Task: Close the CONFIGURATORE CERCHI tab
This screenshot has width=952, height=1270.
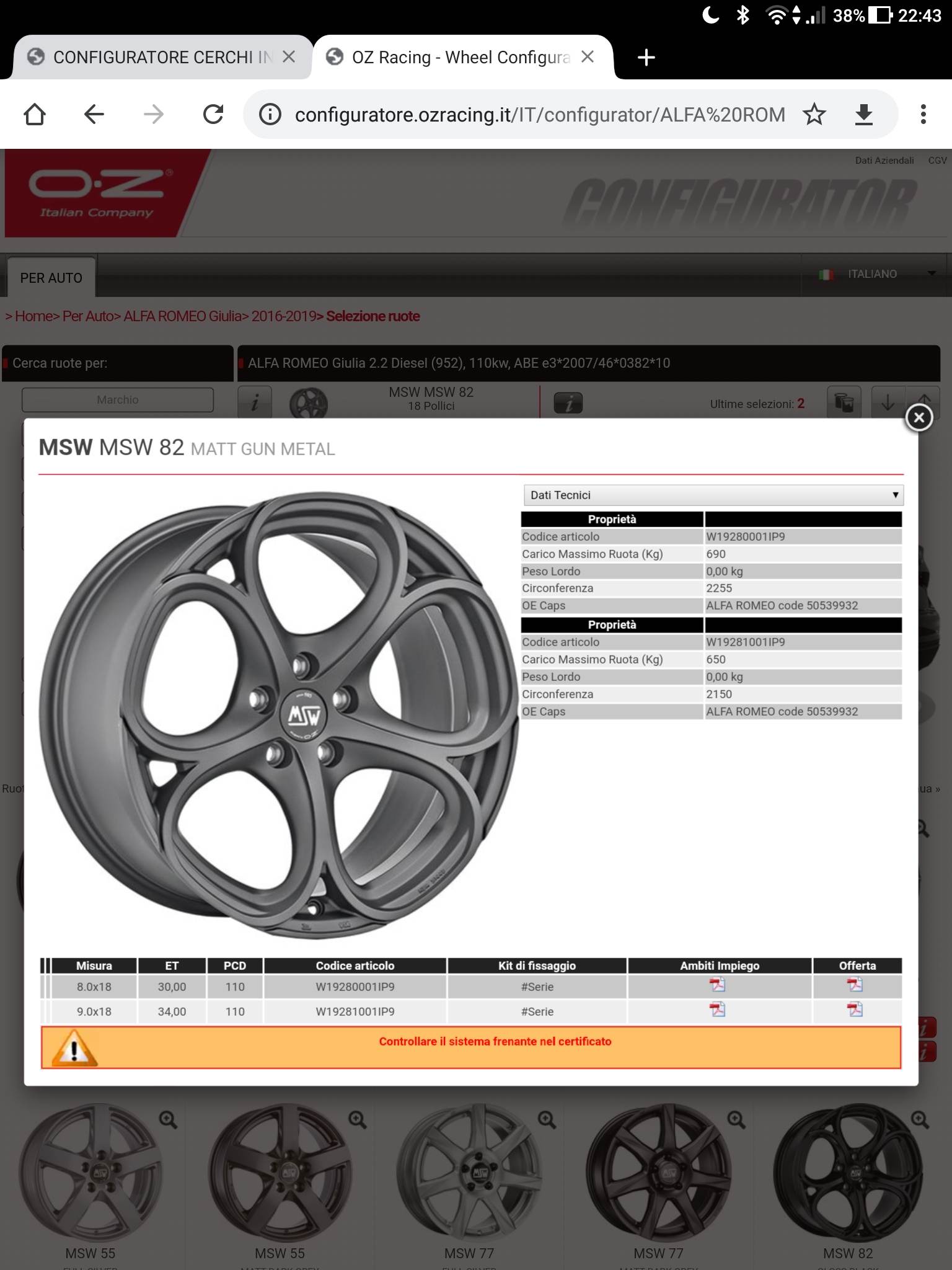Action: pos(289,57)
